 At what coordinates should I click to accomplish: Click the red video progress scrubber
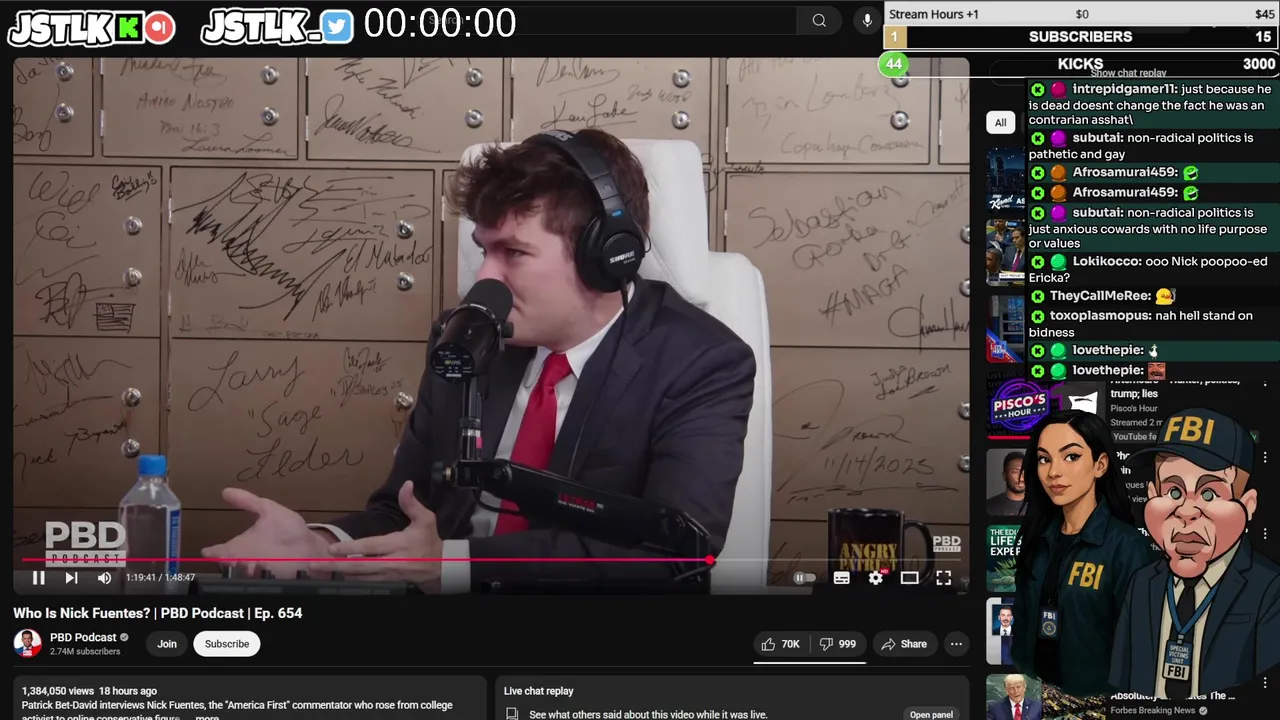[710, 560]
